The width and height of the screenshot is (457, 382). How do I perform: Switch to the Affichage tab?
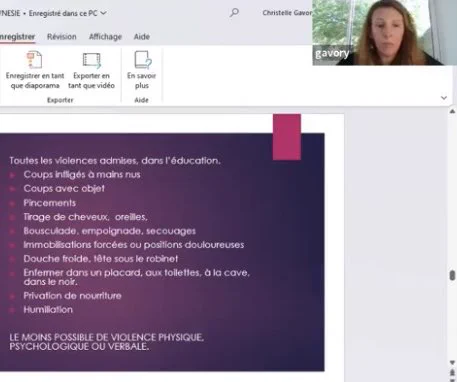click(x=105, y=37)
